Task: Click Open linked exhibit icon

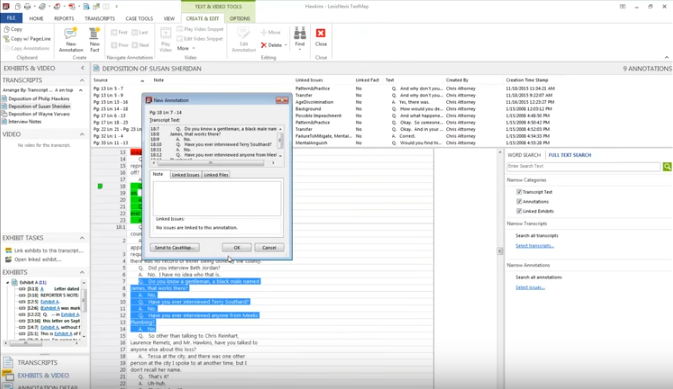Action: click(x=8, y=259)
